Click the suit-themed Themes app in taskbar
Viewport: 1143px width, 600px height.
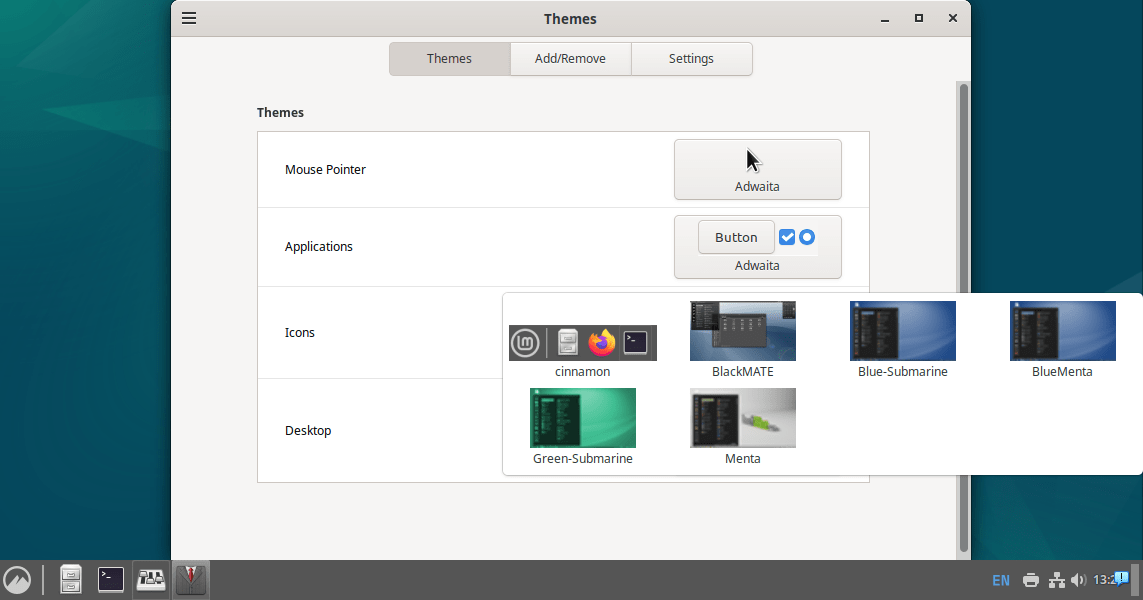(190, 579)
